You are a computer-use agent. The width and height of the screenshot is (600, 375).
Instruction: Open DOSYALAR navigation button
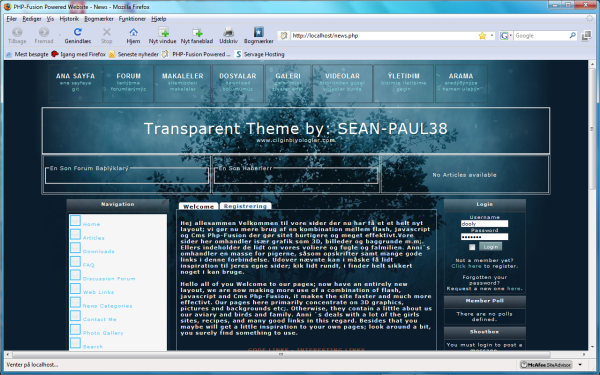click(x=238, y=83)
